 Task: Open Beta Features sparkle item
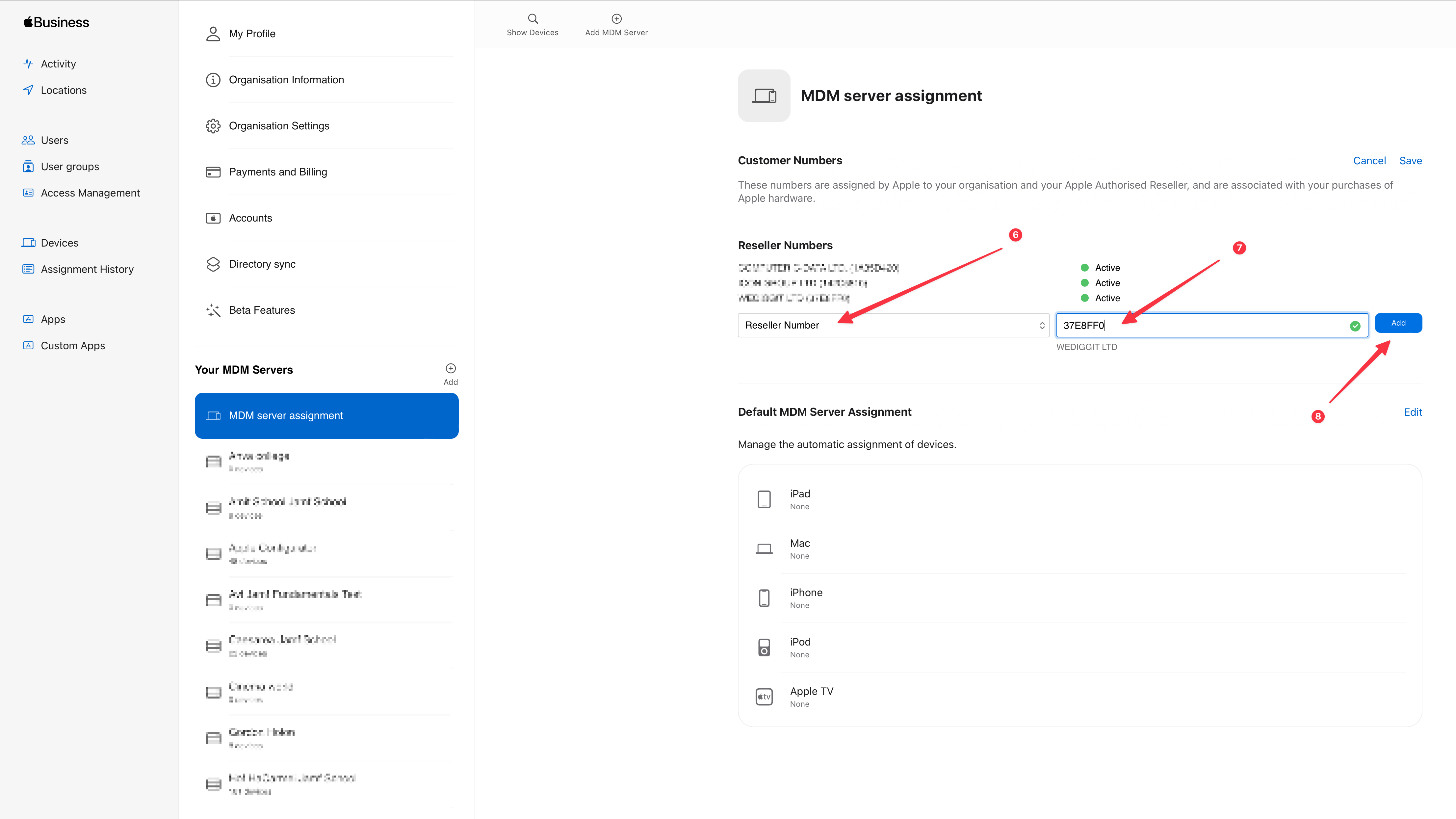click(262, 310)
